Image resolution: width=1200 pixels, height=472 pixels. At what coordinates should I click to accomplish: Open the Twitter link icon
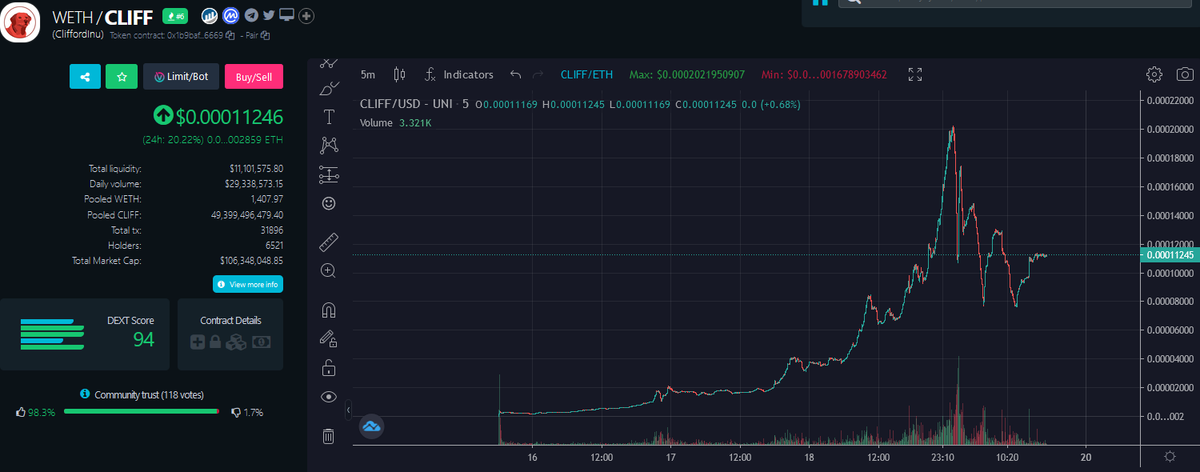(x=268, y=16)
